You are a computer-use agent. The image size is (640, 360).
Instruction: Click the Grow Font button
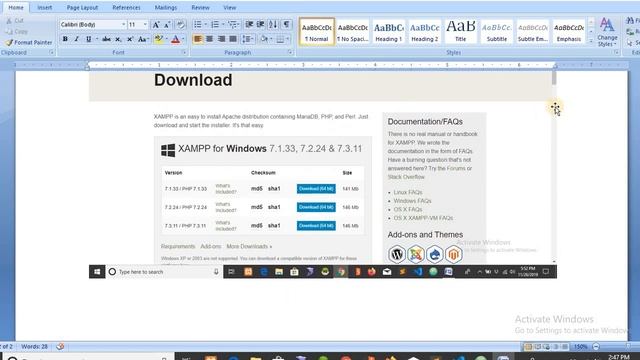click(156, 25)
